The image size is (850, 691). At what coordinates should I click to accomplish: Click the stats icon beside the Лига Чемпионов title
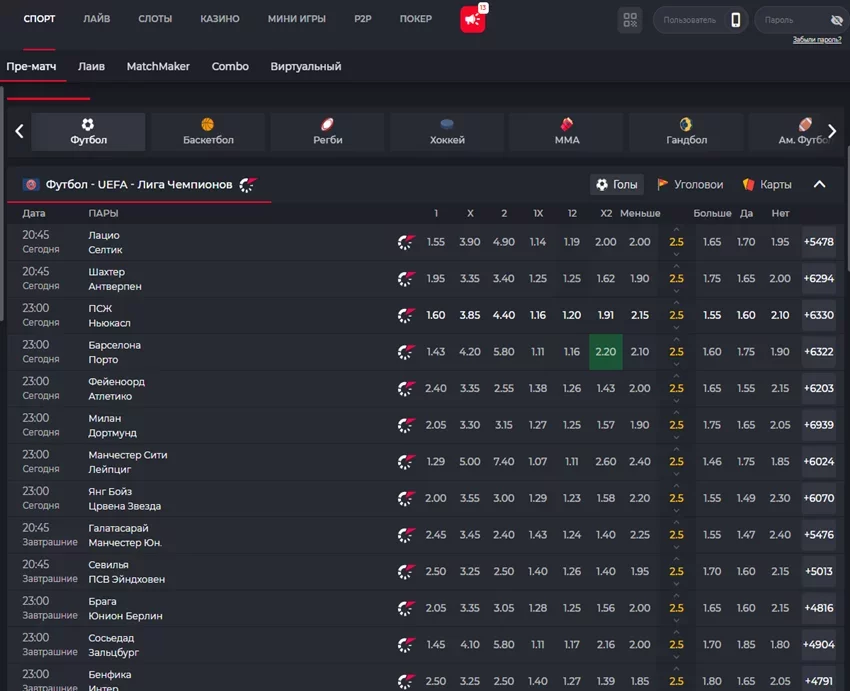(248, 185)
